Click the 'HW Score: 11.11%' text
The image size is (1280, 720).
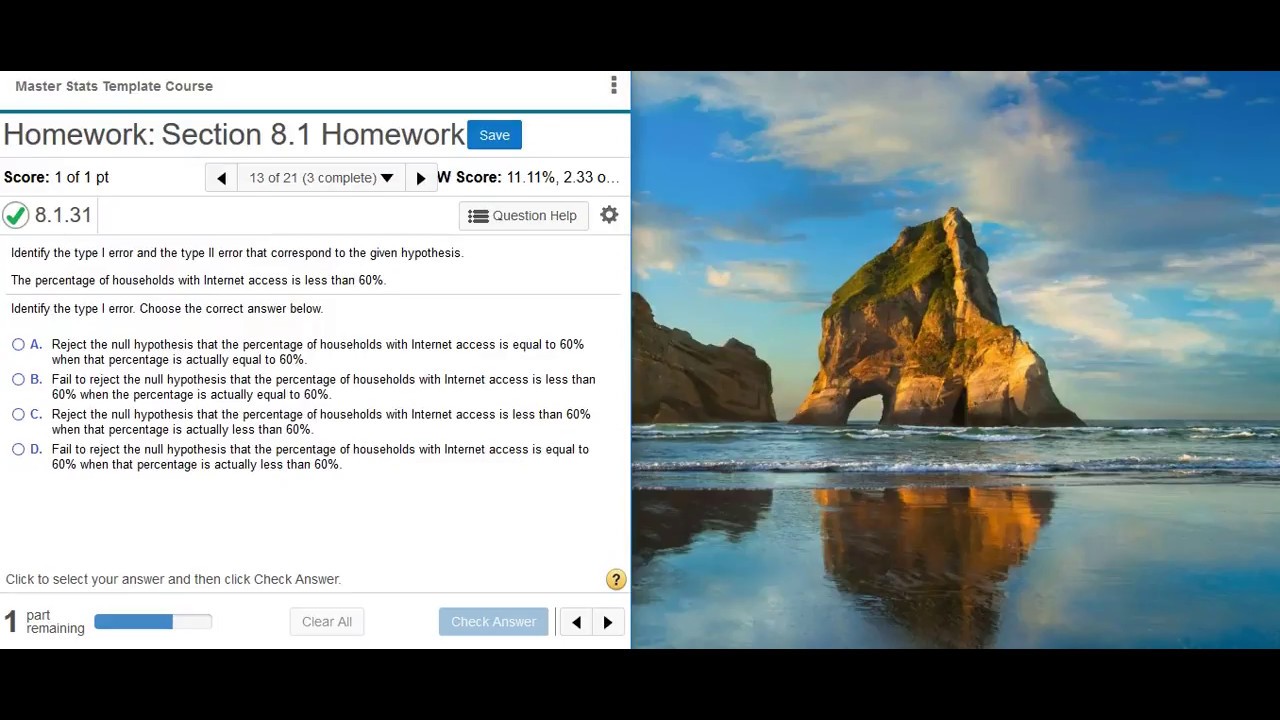528,177
